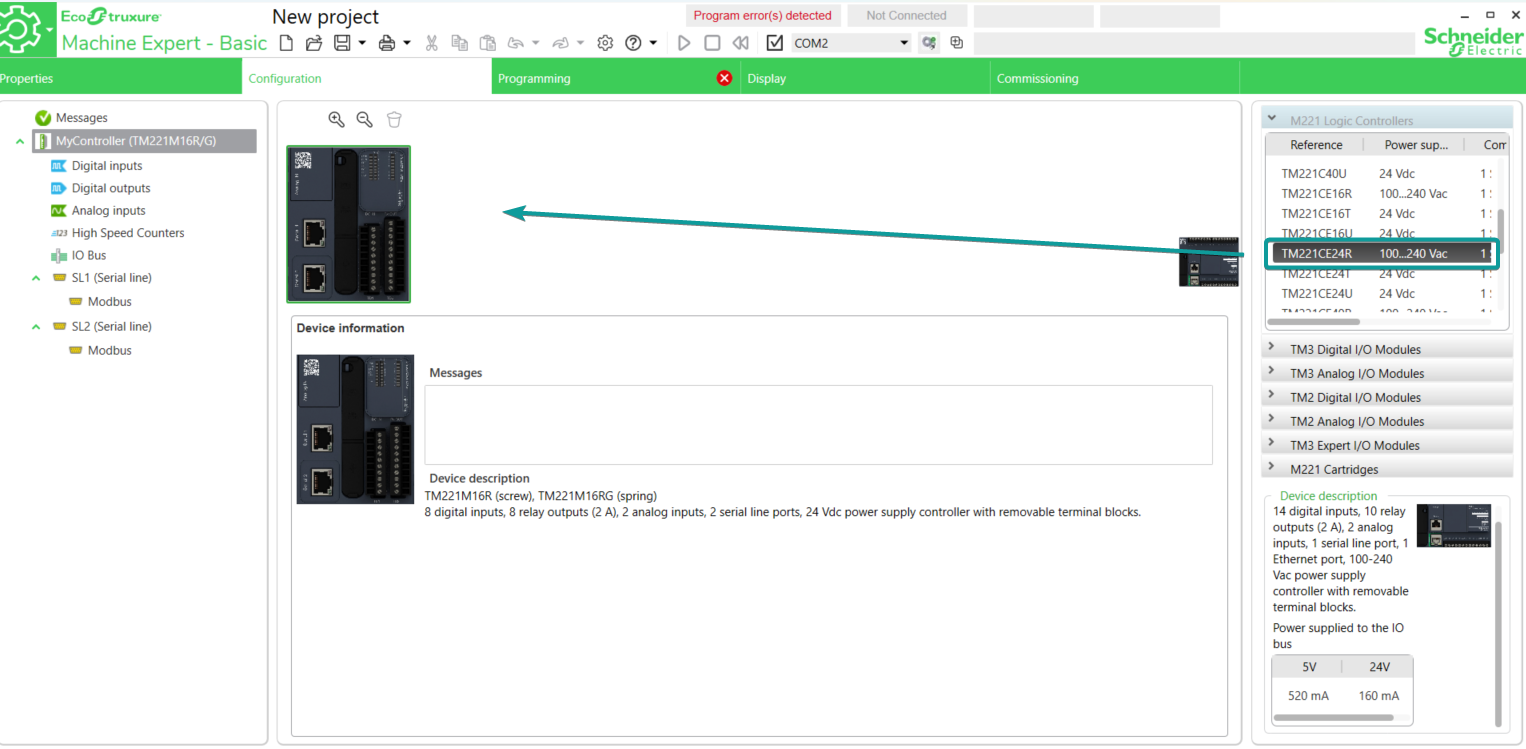Collapse the SL1 (Serial line) tree node
Image resolution: width=1526 pixels, height=749 pixels.
click(37, 278)
